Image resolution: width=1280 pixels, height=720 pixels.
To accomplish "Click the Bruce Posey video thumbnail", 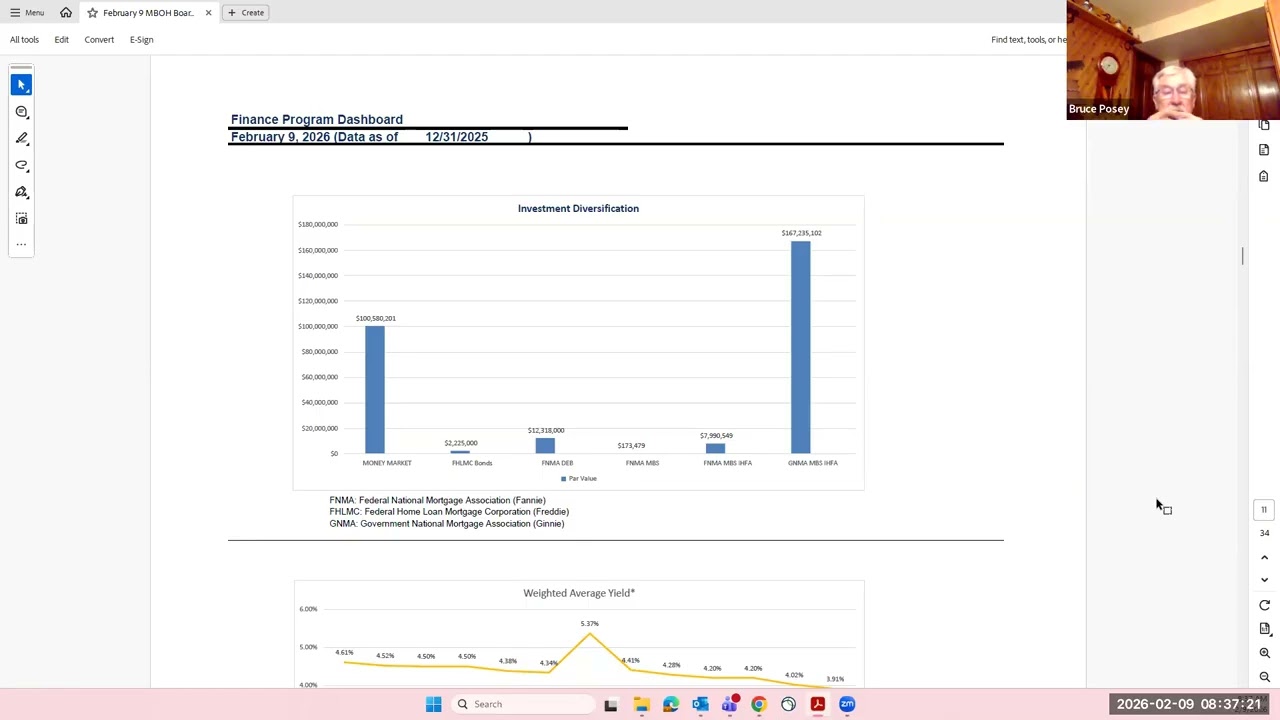I will pos(1172,60).
